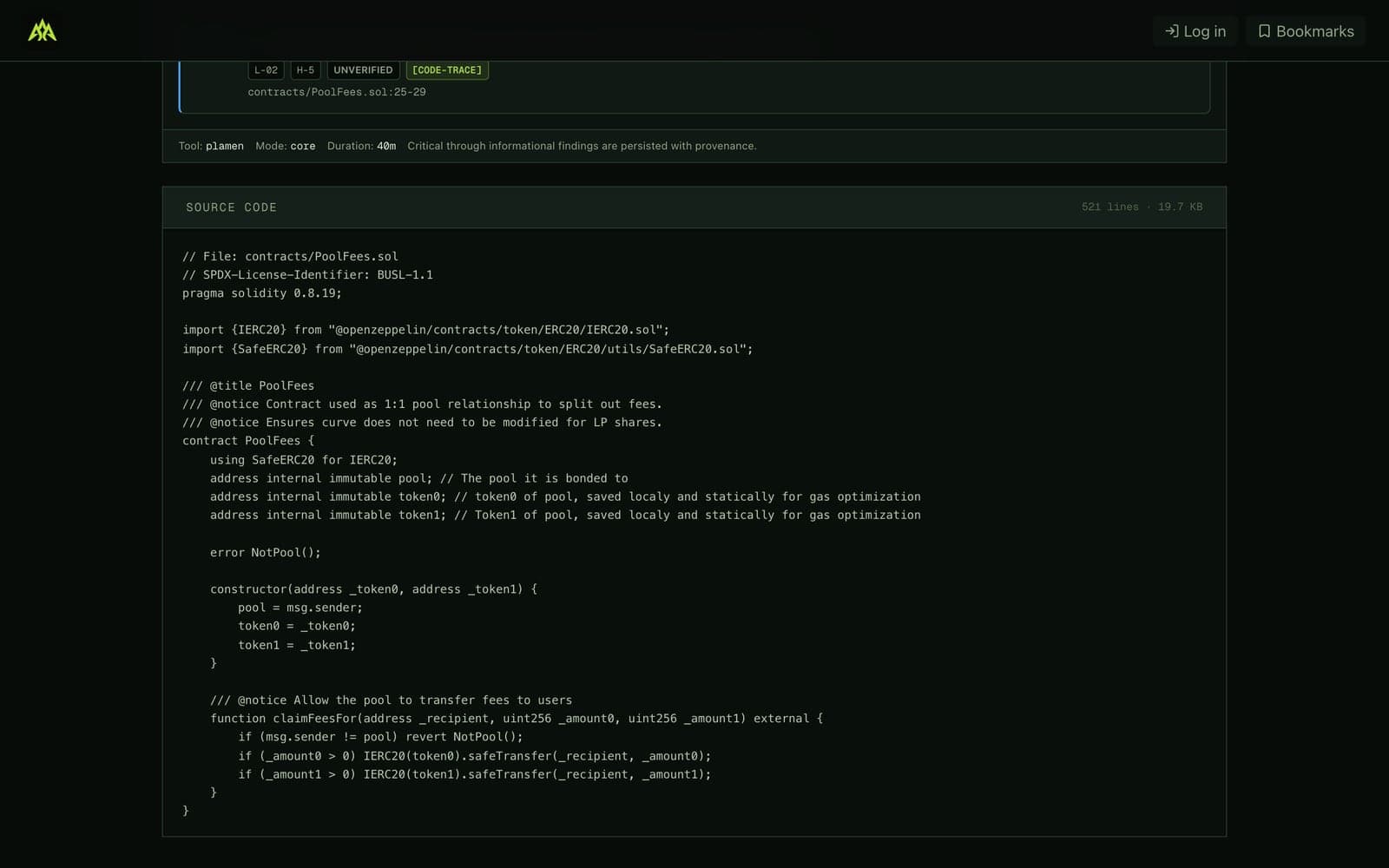Click the UNVERIFIED badge
The height and width of the screenshot is (868, 1389).
pos(363,70)
